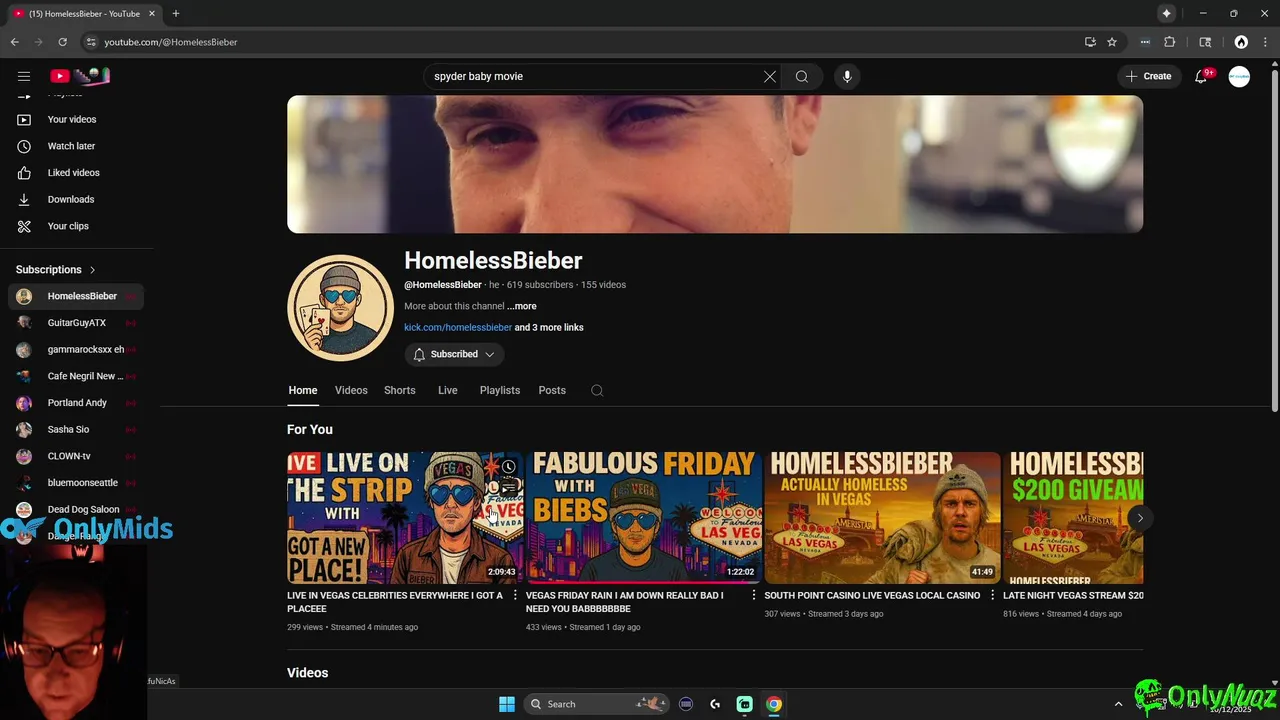This screenshot has width=1280, height=720.
Task: Open LIVE IN VEGAS CELEBRITIES video title
Action: click(396, 602)
